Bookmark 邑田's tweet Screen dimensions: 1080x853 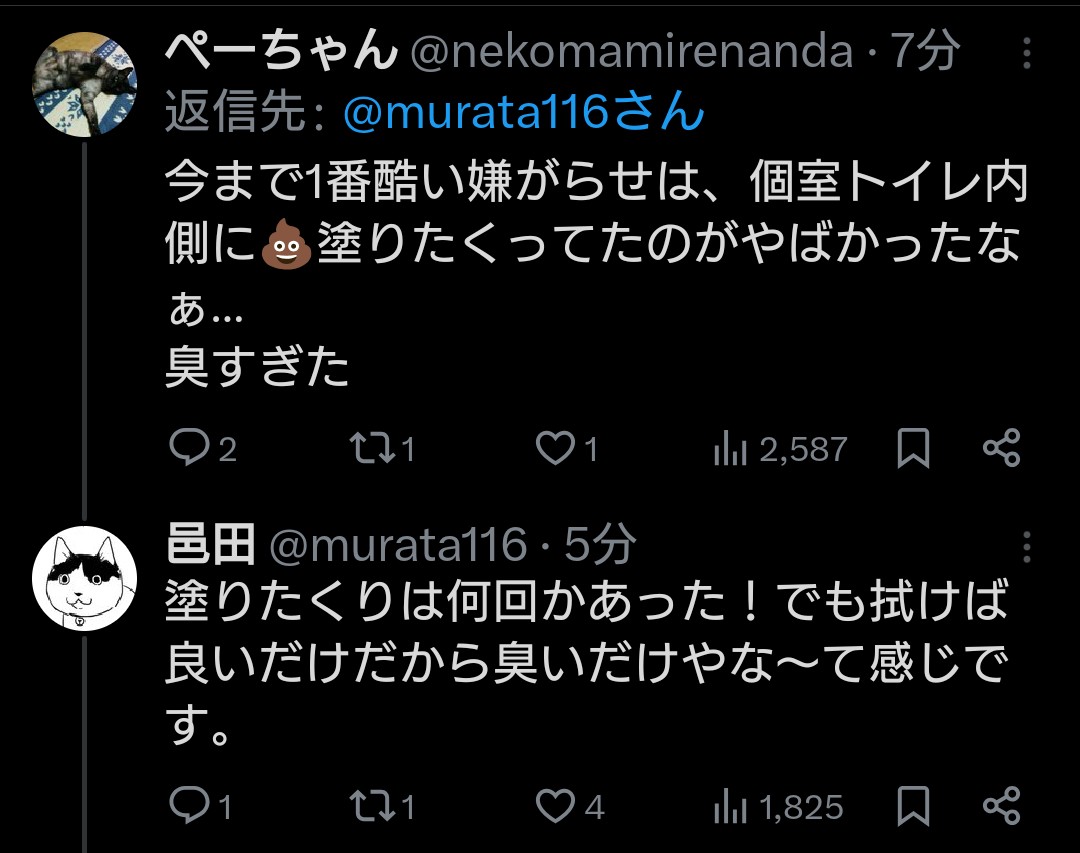912,806
